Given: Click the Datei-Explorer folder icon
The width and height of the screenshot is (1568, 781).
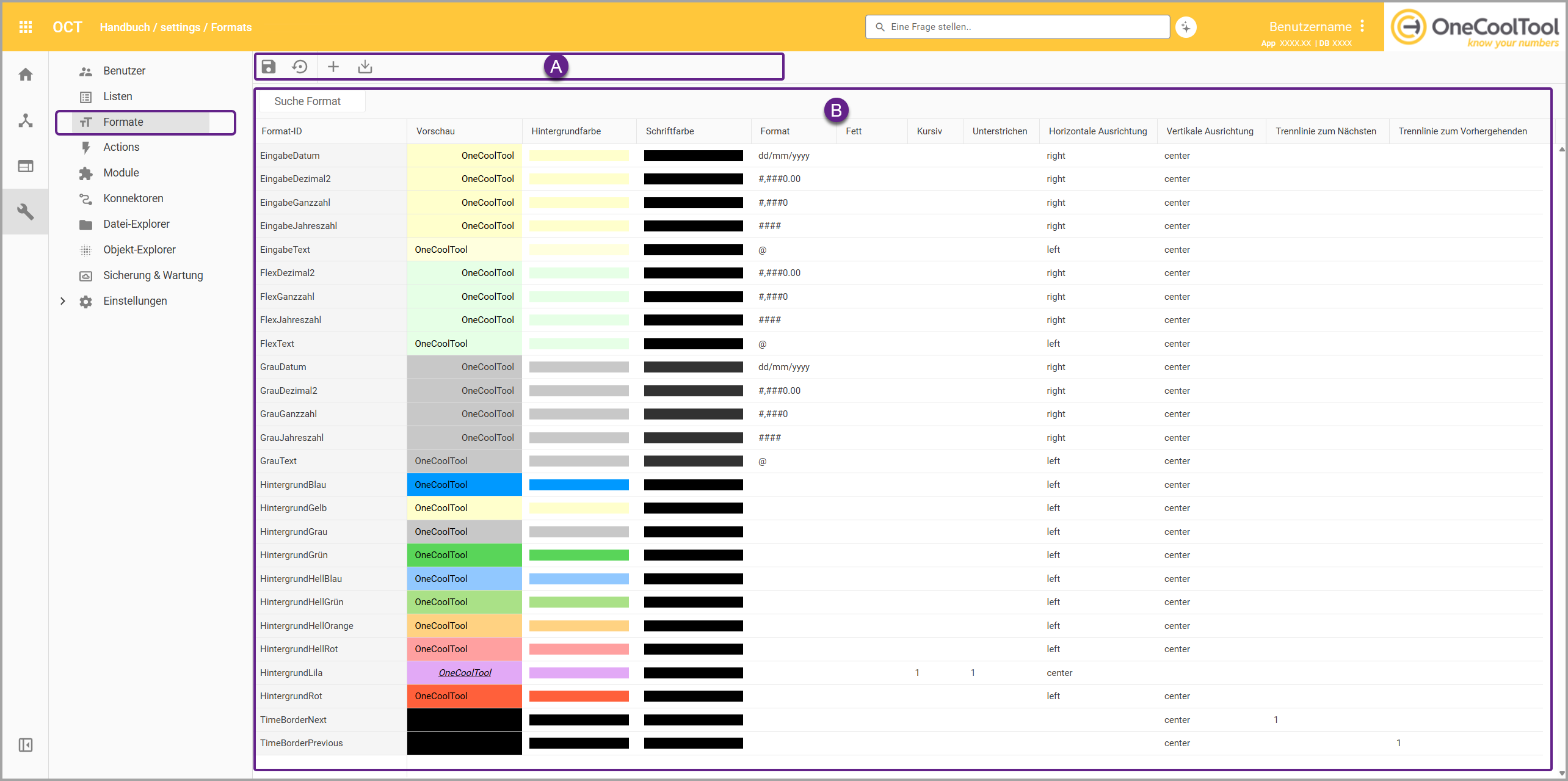Looking at the screenshot, I should point(86,225).
